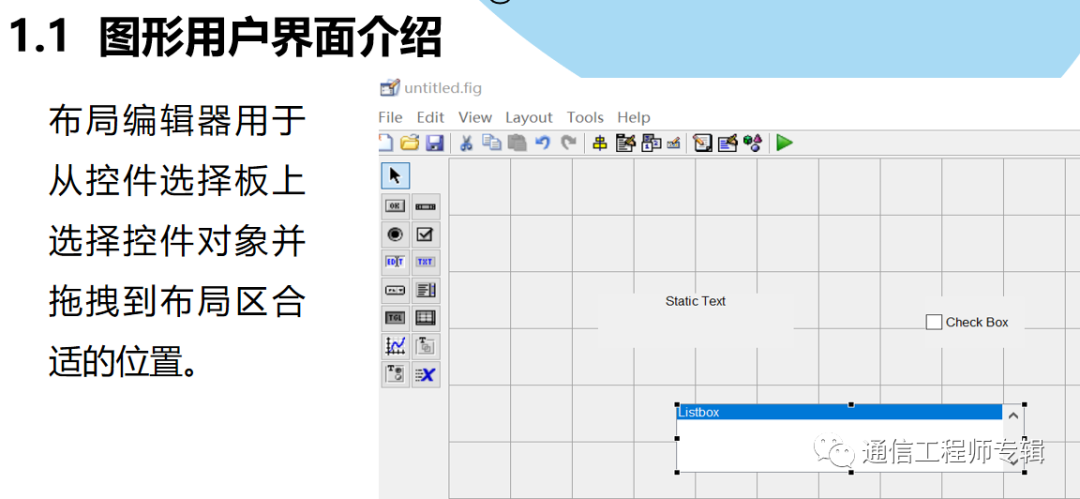Screen dimensions: 1080x499
Task: Tick the Check Box in layout area
Action: [933, 322]
